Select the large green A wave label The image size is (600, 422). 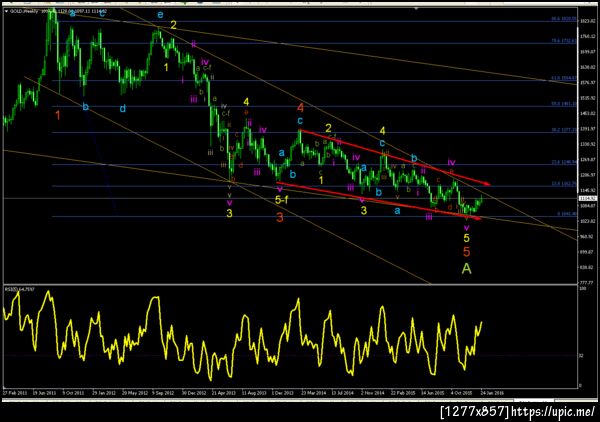pyautogui.click(x=466, y=269)
